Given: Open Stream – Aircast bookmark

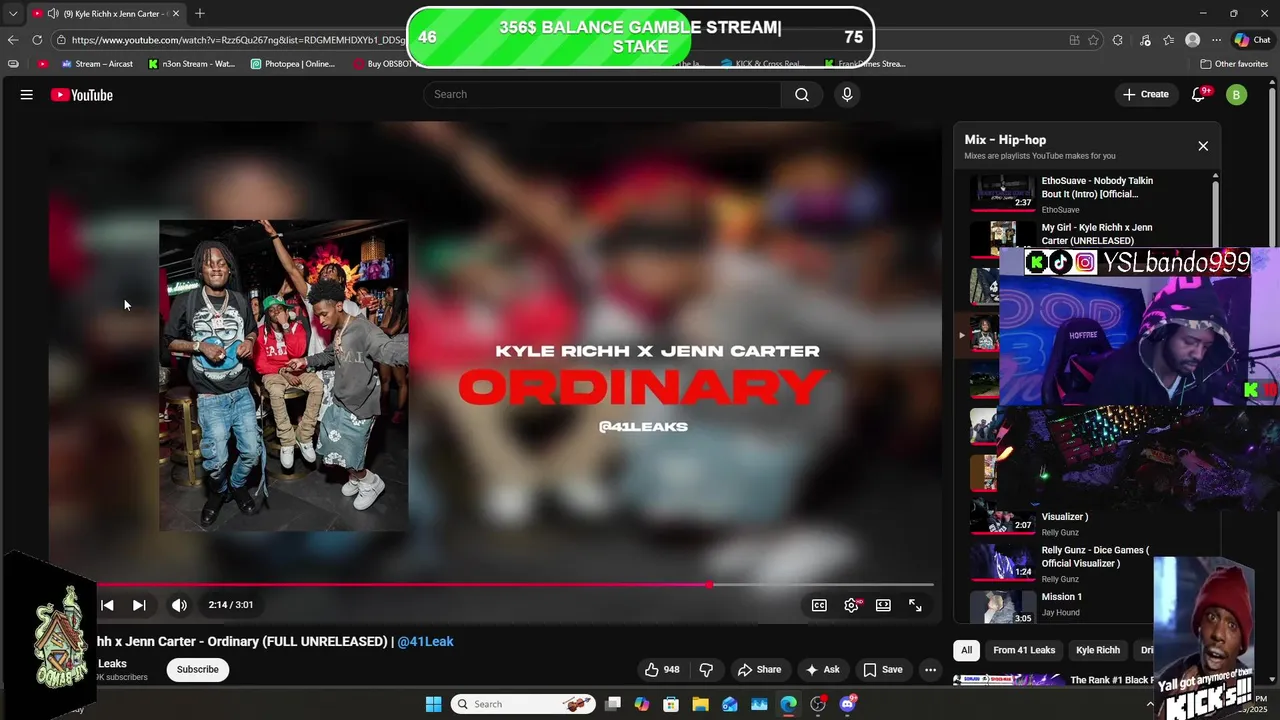Looking at the screenshot, I should point(97,64).
